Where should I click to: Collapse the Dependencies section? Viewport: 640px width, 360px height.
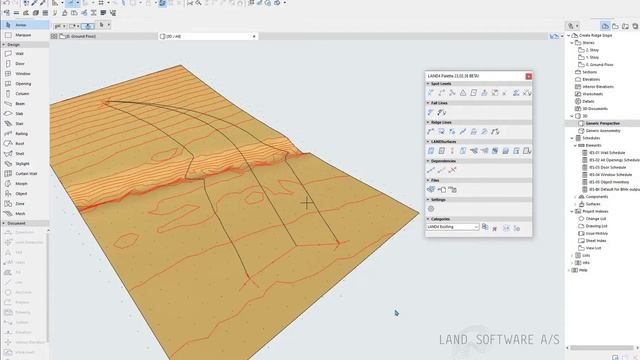(428, 161)
